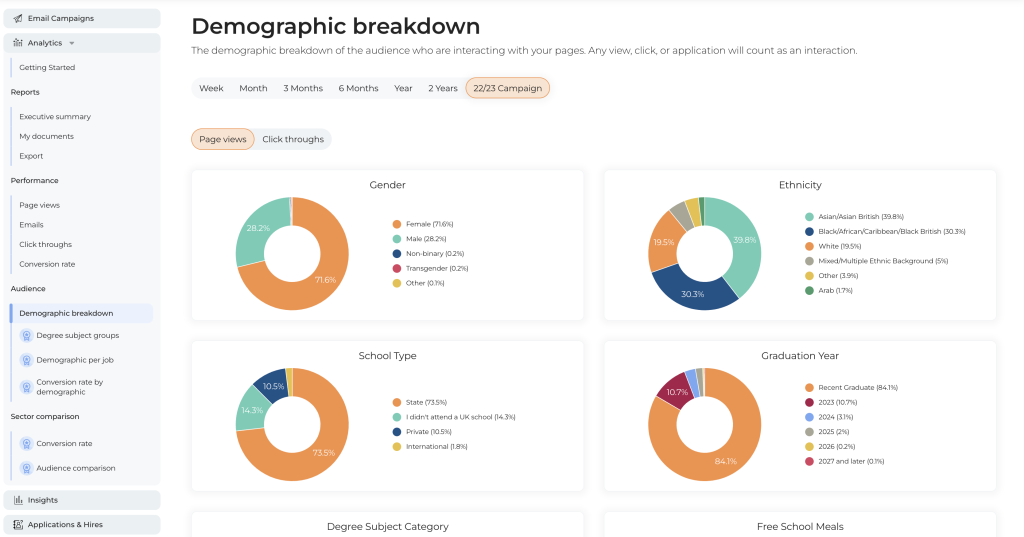Click the 'Degree Subject Category' chart title
The image size is (1024, 537).
(388, 527)
